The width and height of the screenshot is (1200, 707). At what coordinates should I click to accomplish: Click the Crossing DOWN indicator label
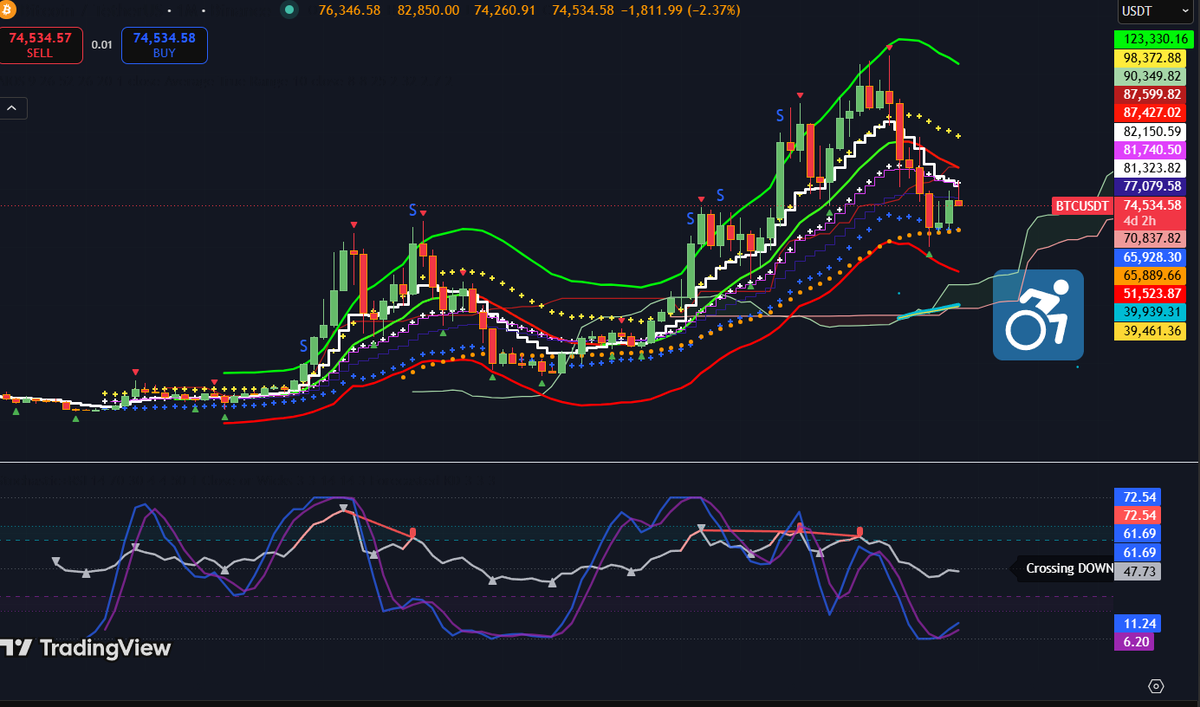click(1065, 569)
